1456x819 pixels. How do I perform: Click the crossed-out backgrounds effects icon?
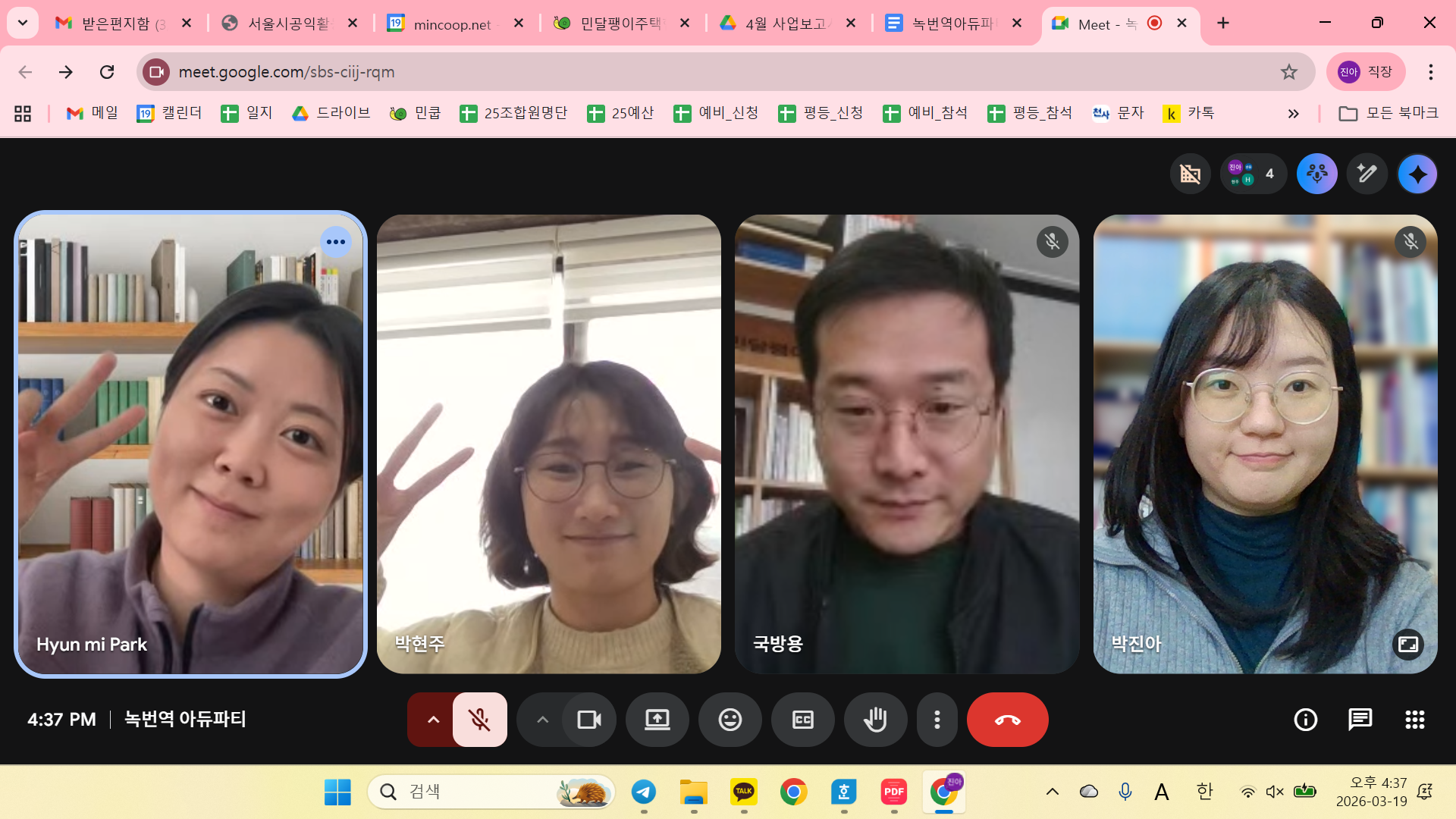pyautogui.click(x=1191, y=174)
